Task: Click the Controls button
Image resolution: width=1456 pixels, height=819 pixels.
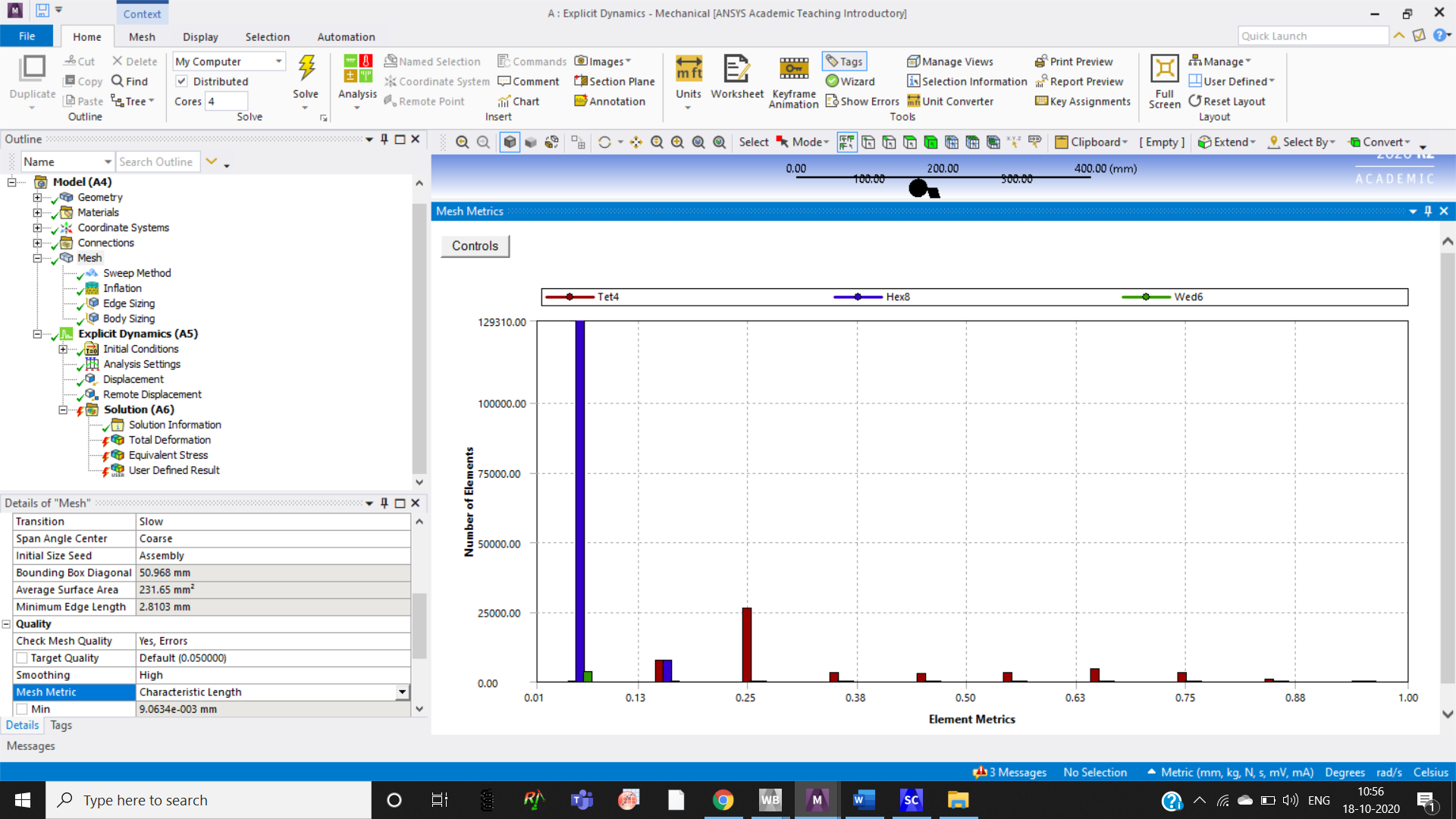Action: (x=475, y=246)
